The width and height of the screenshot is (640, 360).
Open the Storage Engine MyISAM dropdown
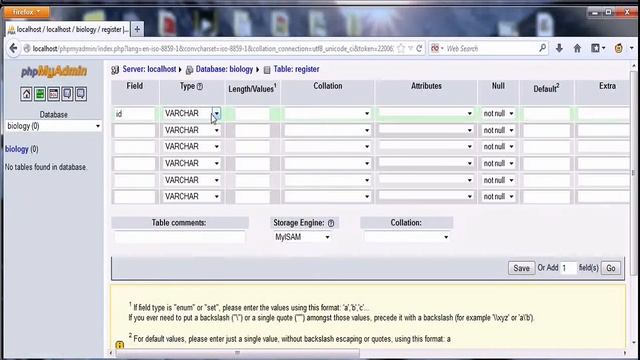coord(302,237)
